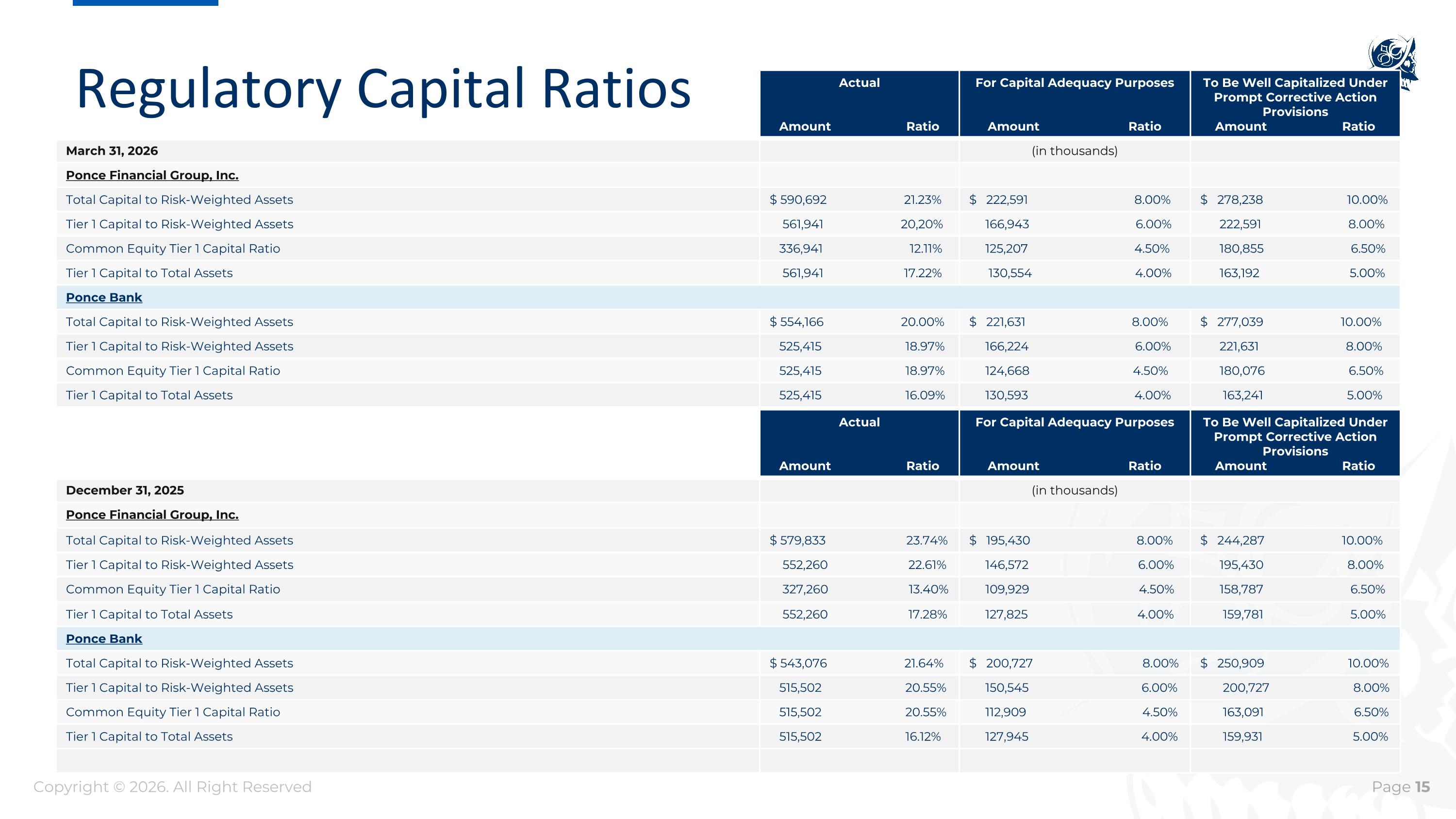Select the amount '163,091'
1456x819 pixels.
coord(1242,712)
